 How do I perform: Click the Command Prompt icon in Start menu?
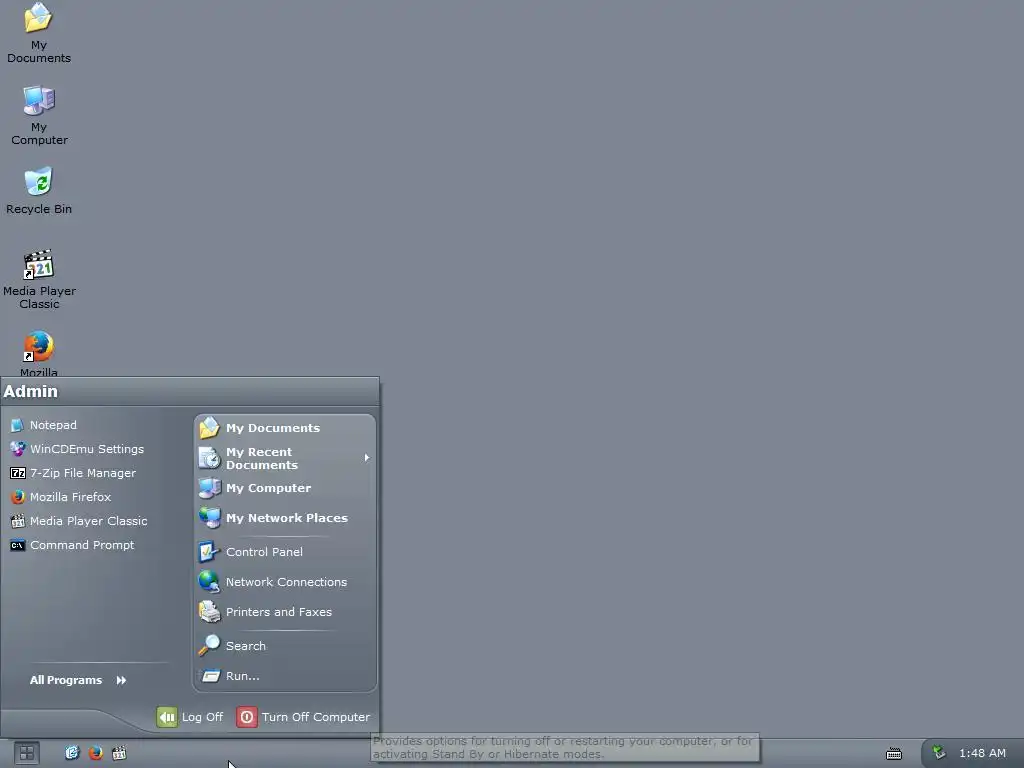click(18, 545)
